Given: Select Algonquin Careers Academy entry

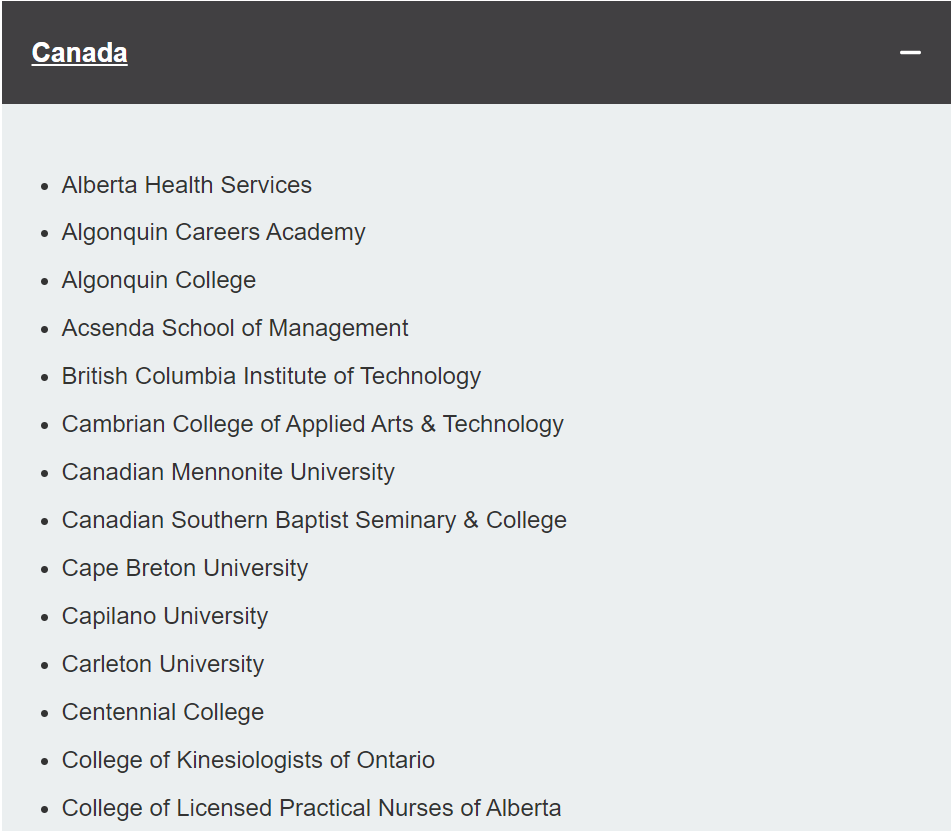Looking at the screenshot, I should click(x=213, y=232).
